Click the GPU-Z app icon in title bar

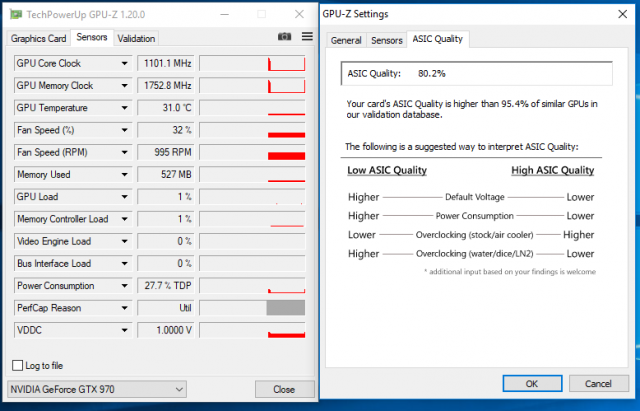pyautogui.click(x=14, y=15)
